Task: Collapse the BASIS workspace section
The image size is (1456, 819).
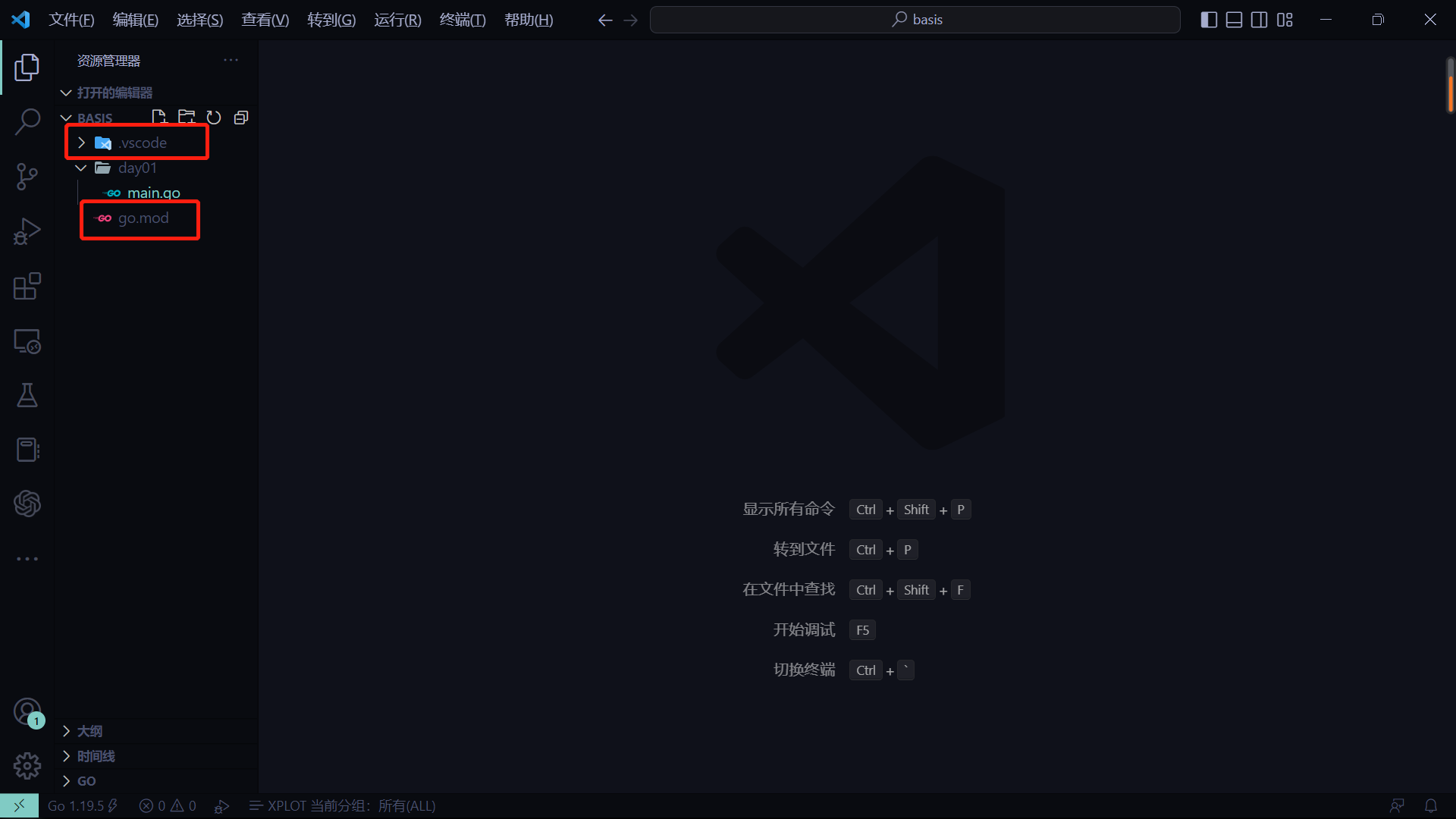Action: coord(95,118)
